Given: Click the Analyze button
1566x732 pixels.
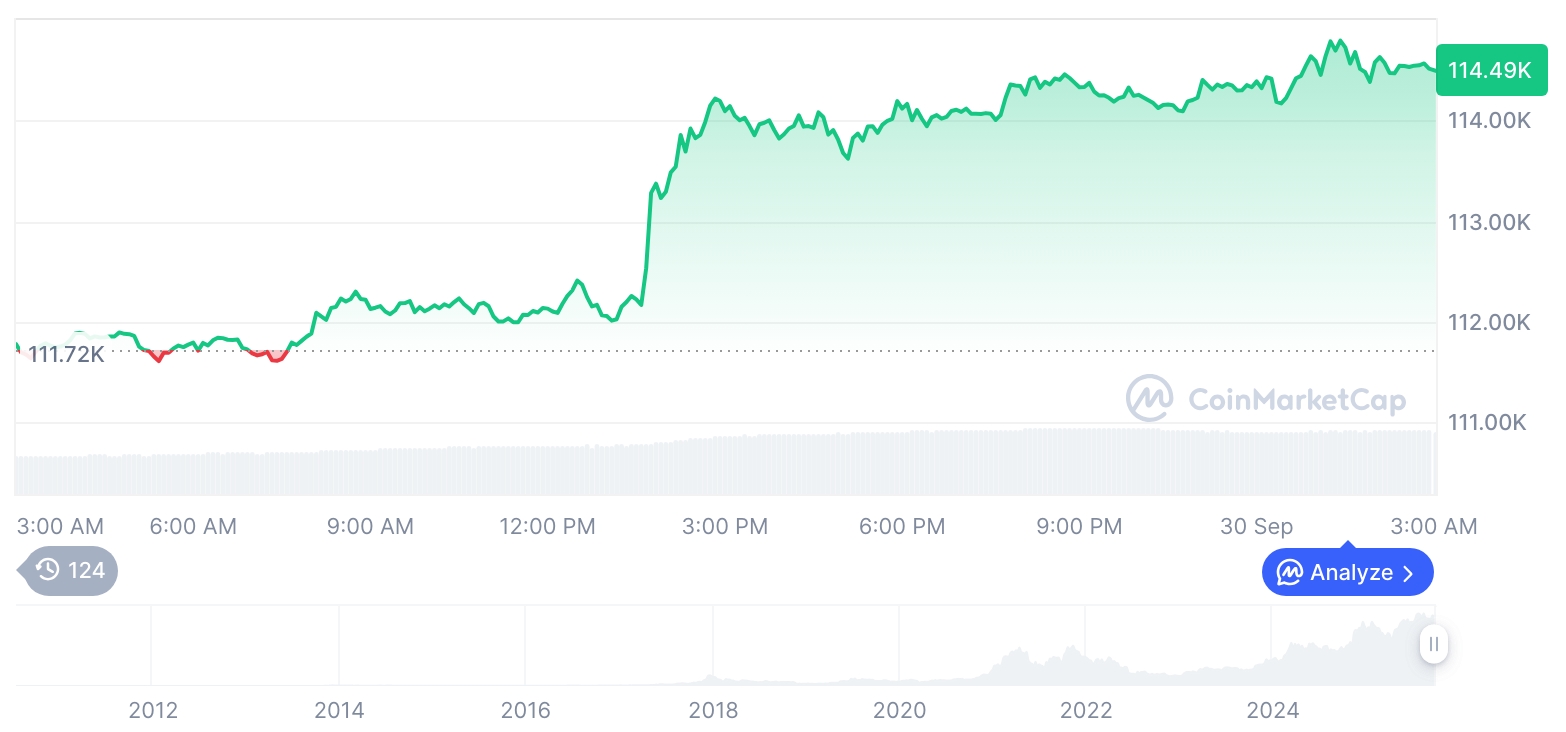Looking at the screenshot, I should coord(1347,572).
